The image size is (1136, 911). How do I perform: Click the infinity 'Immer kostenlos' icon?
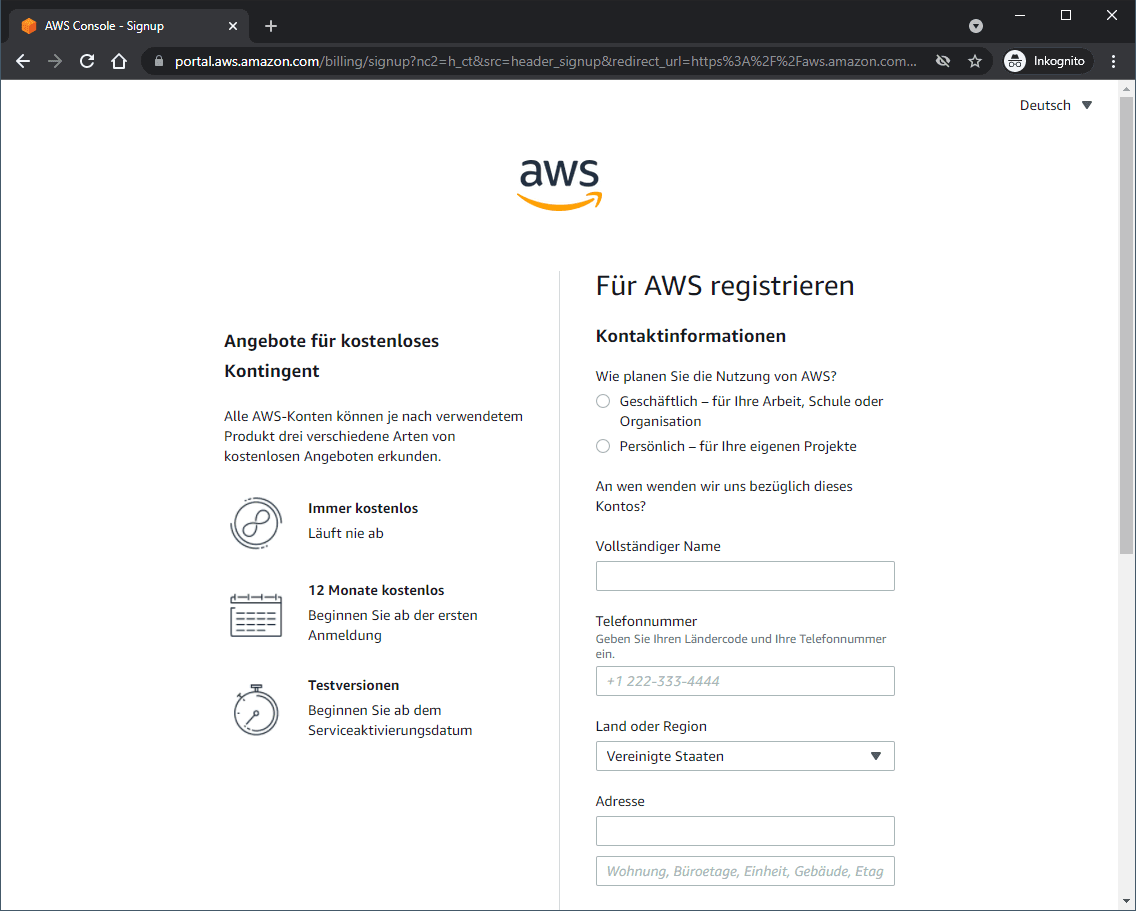[x=255, y=522]
